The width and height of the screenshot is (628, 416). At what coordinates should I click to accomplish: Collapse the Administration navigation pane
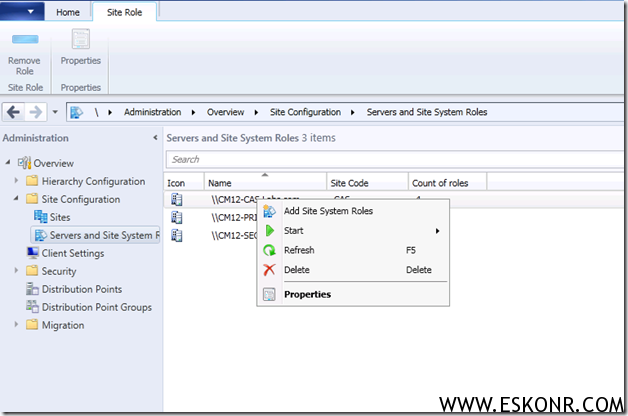click(155, 138)
